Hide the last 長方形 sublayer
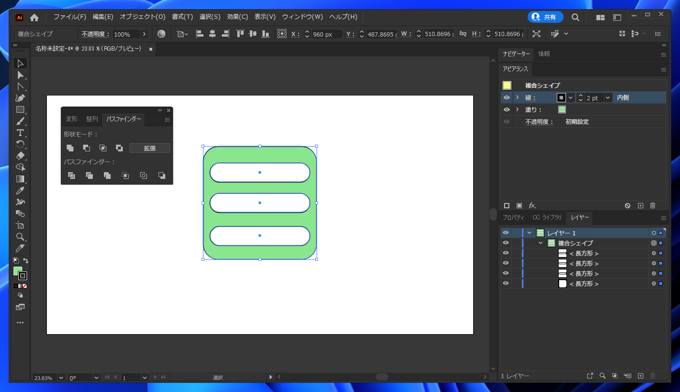This screenshot has width=680, height=392. pyautogui.click(x=506, y=284)
